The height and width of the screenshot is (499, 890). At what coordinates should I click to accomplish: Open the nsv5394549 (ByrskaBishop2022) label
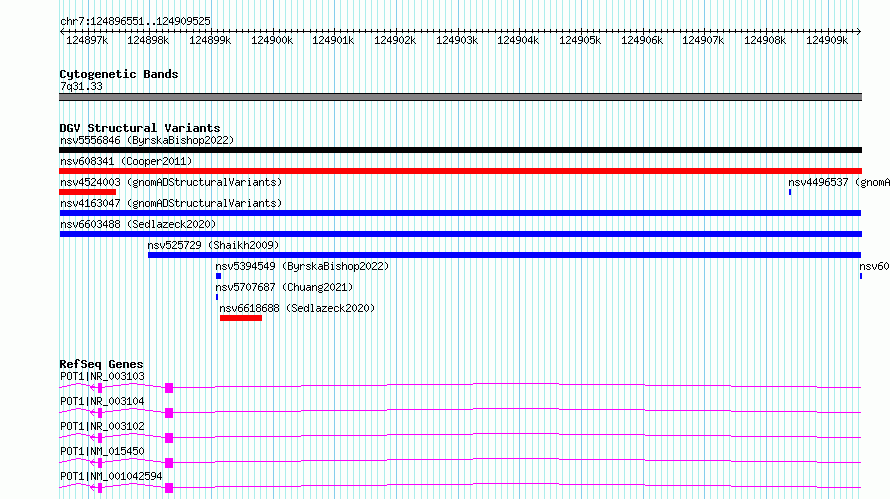302,266
